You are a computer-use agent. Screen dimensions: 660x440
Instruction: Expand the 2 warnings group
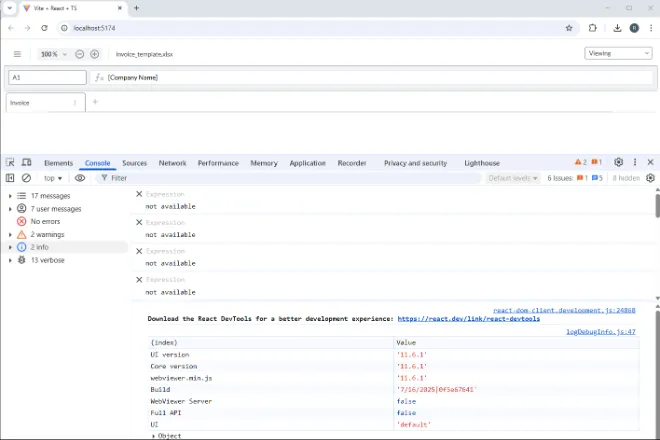pos(10,234)
